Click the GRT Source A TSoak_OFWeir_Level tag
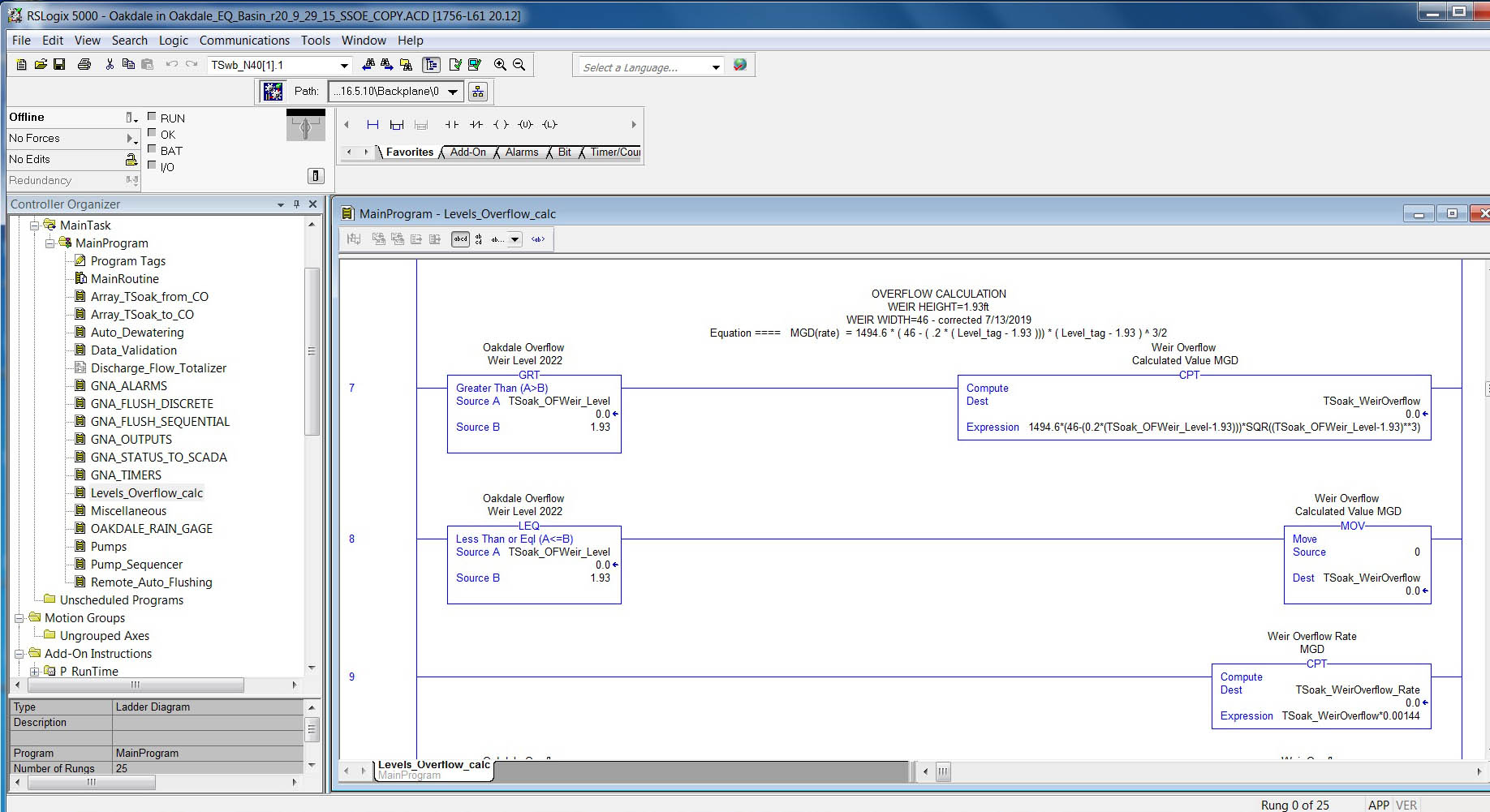Screen dimensions: 1490x812 point(559,402)
